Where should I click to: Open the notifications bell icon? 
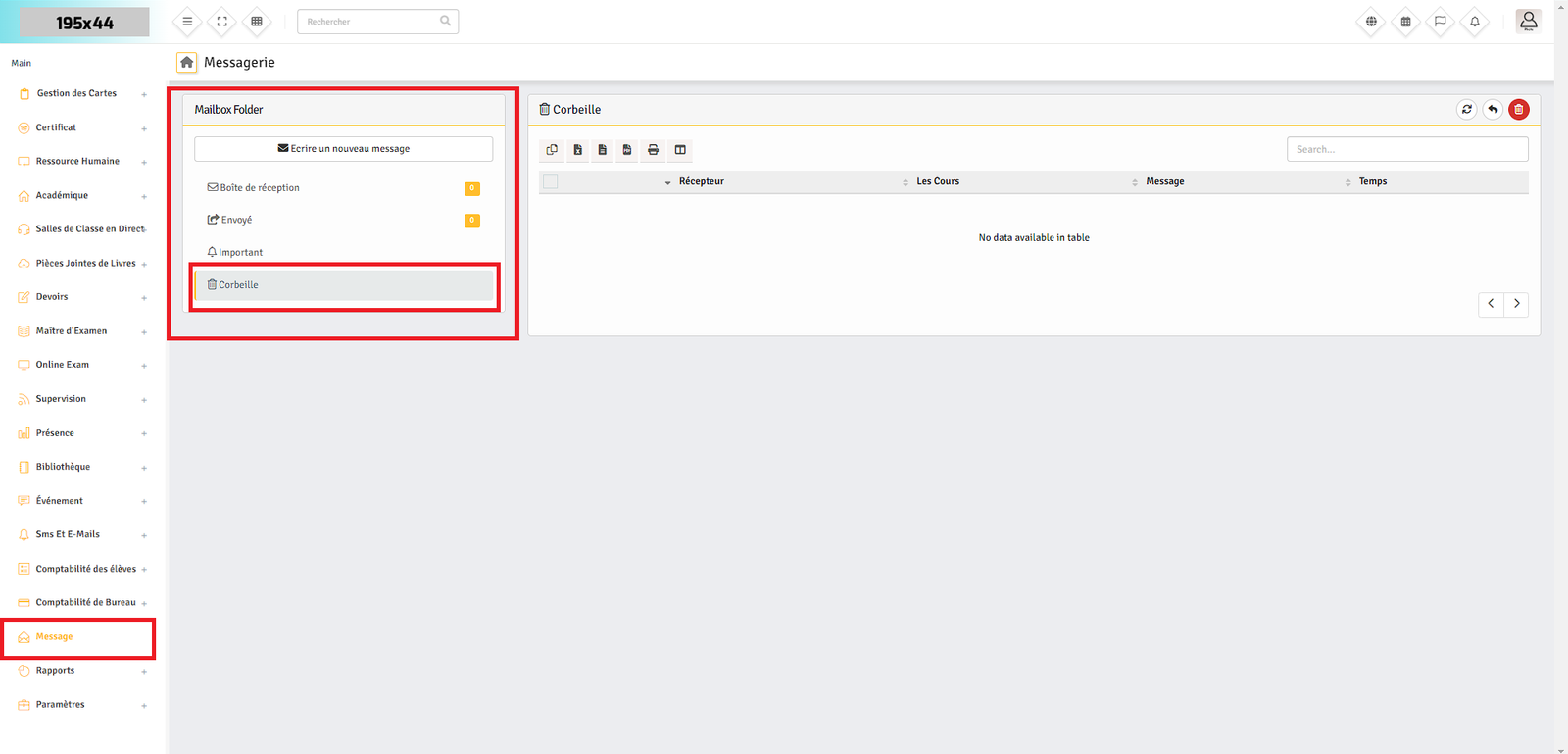(x=1474, y=22)
